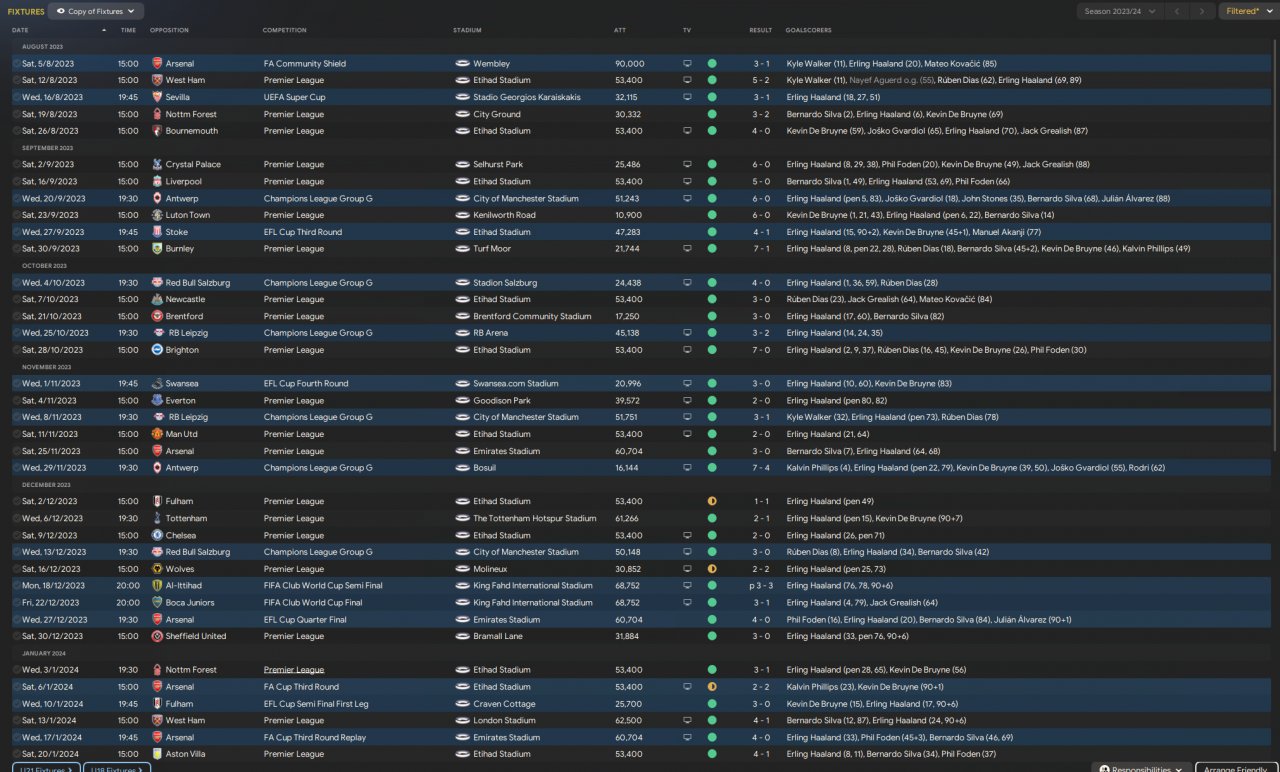The height and width of the screenshot is (772, 1280).
Task: Toggle the tick circle beside Wed, 16/8/2023
Action: [16, 97]
